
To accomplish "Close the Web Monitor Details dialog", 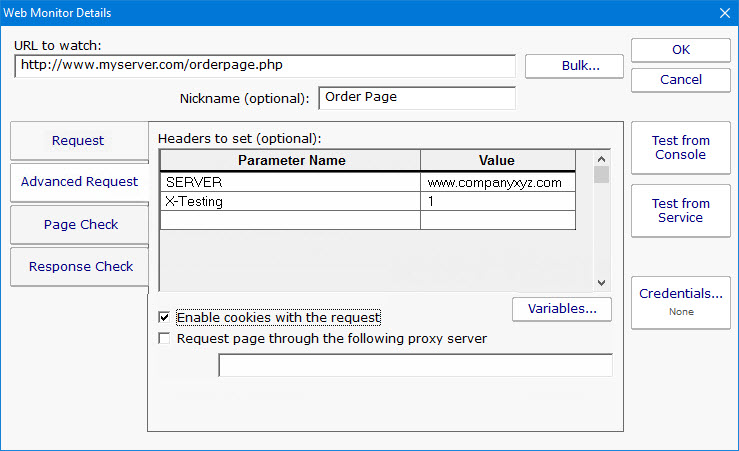I will point(724,13).
